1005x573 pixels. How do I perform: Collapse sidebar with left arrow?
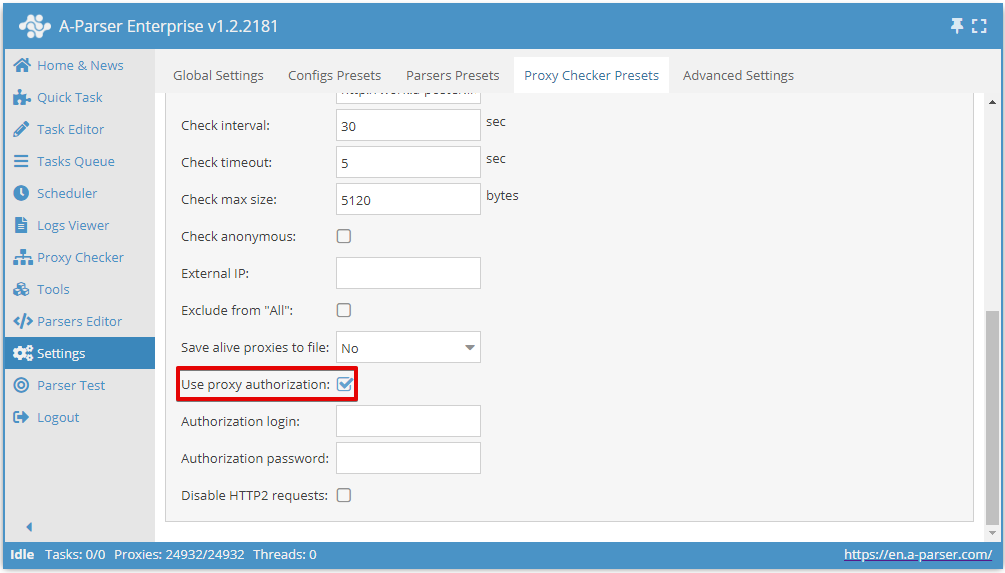(x=29, y=526)
